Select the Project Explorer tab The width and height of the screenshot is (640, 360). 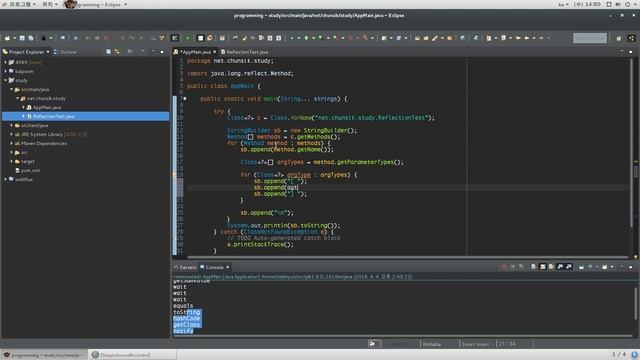click(26, 52)
